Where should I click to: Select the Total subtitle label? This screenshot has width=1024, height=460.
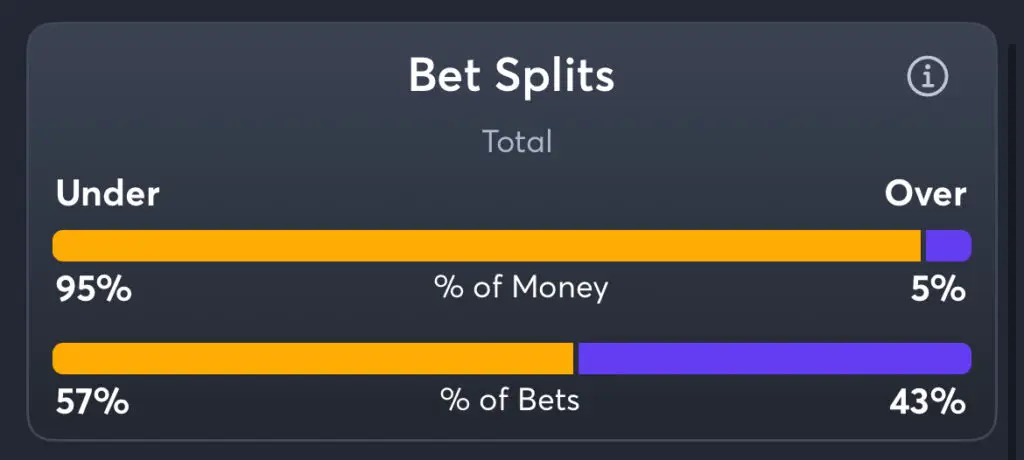pos(517,142)
